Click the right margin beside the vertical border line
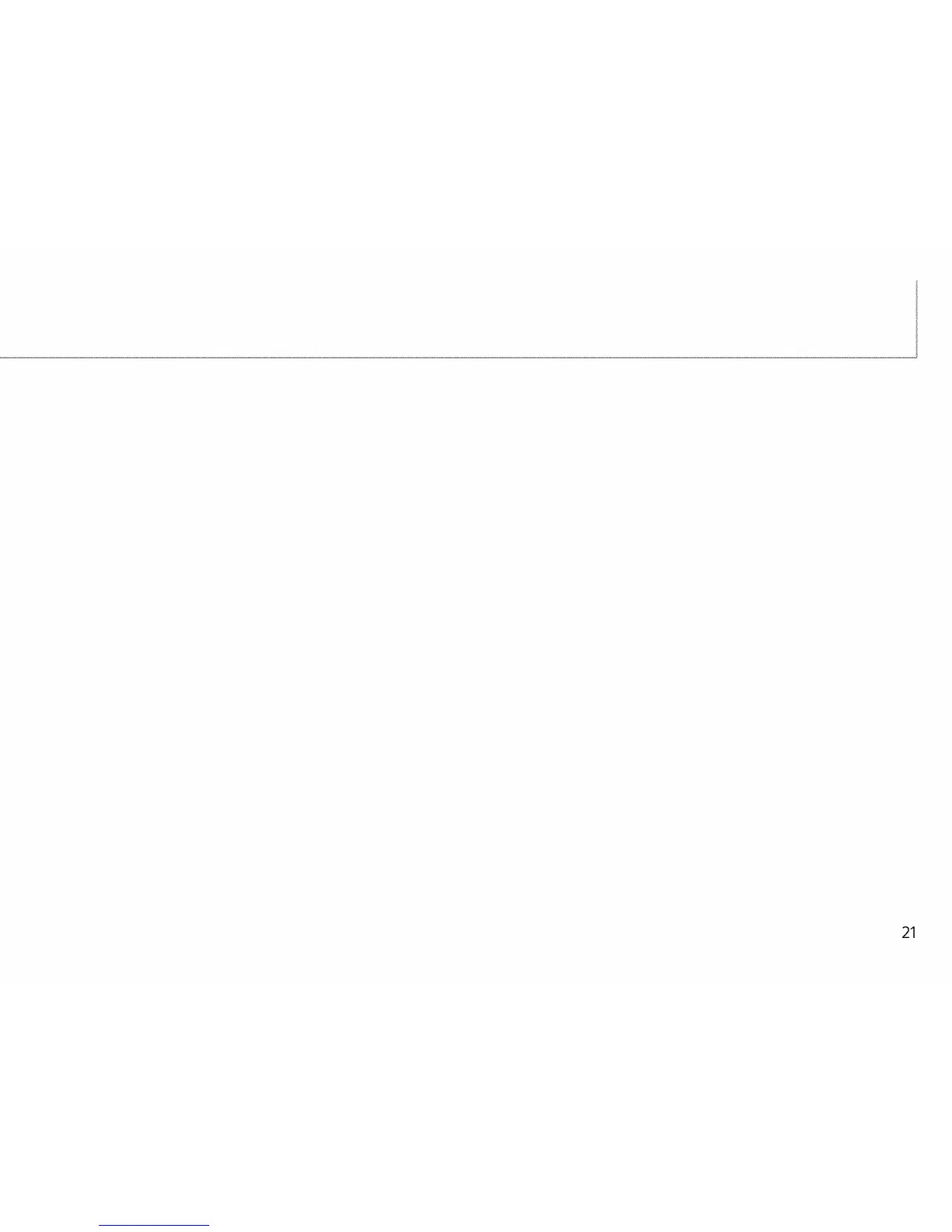Viewport: 952px width, 1232px height. coord(935,319)
